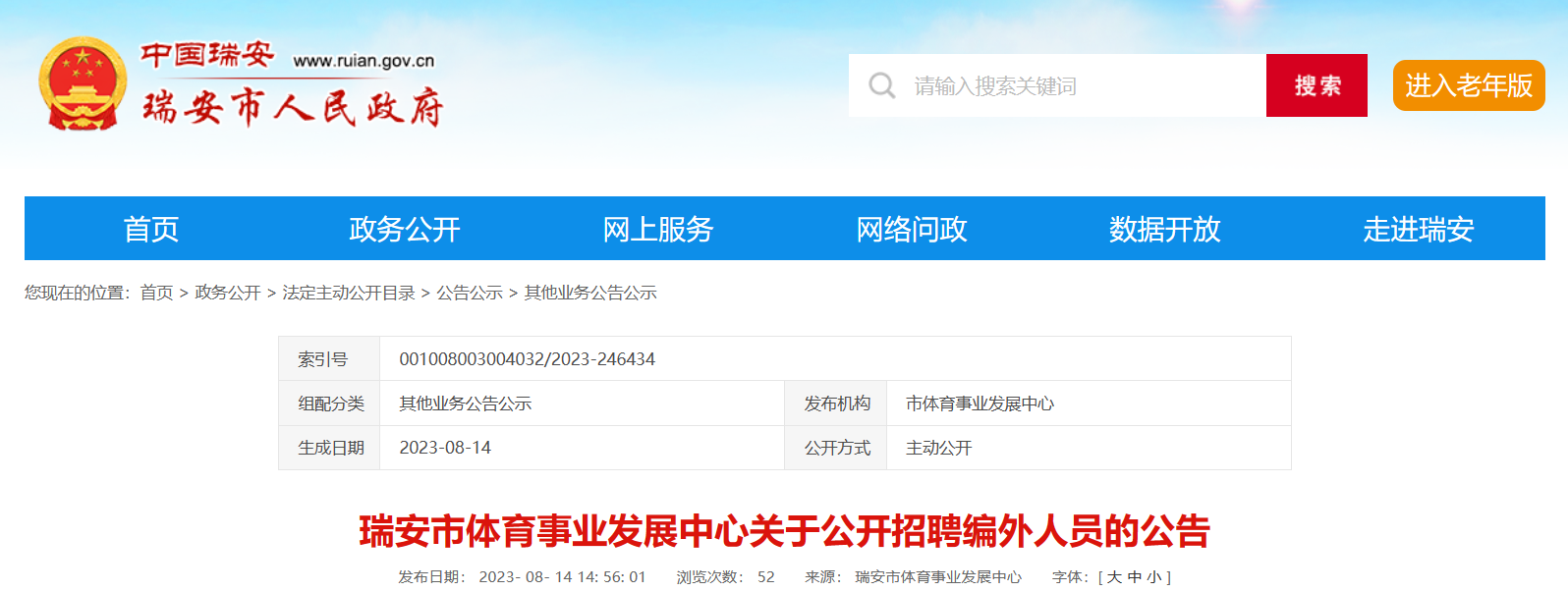Open the 走进瑞安 nav tab
Viewport: 1568px width, 592px height.
coord(1419,229)
